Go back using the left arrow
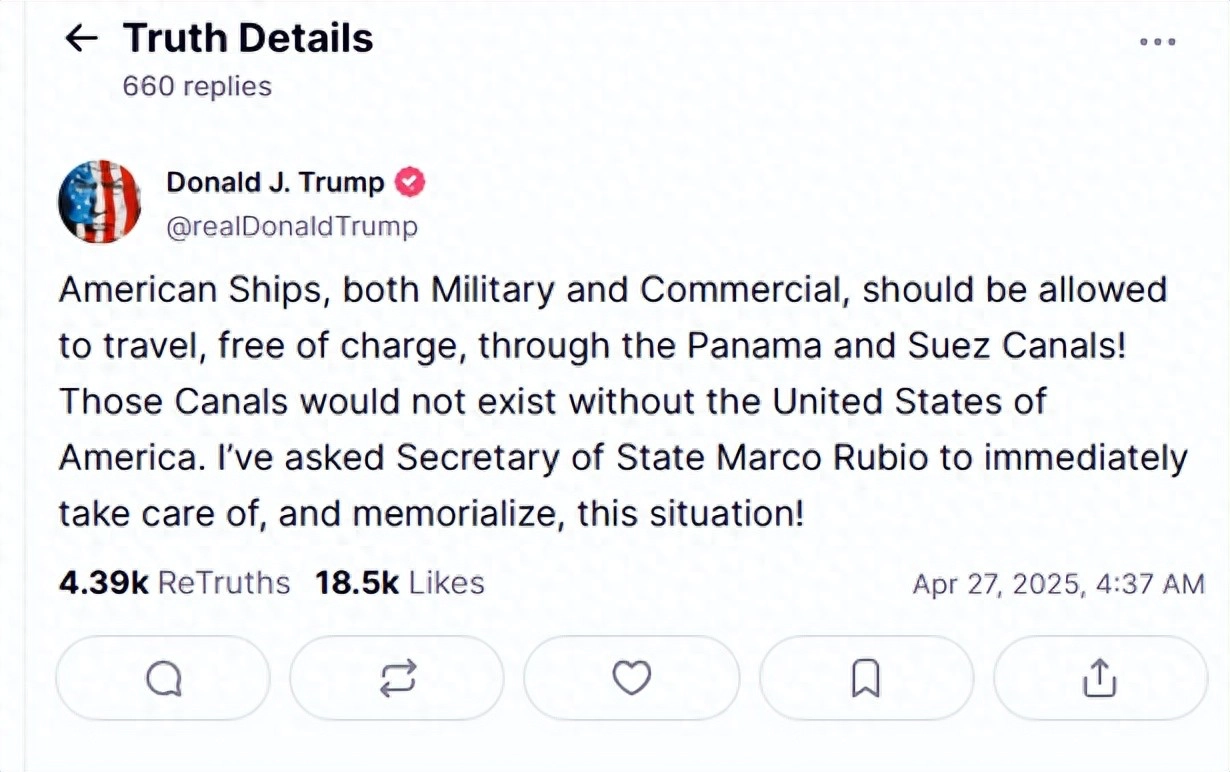The height and width of the screenshot is (772, 1230). [x=81, y=39]
